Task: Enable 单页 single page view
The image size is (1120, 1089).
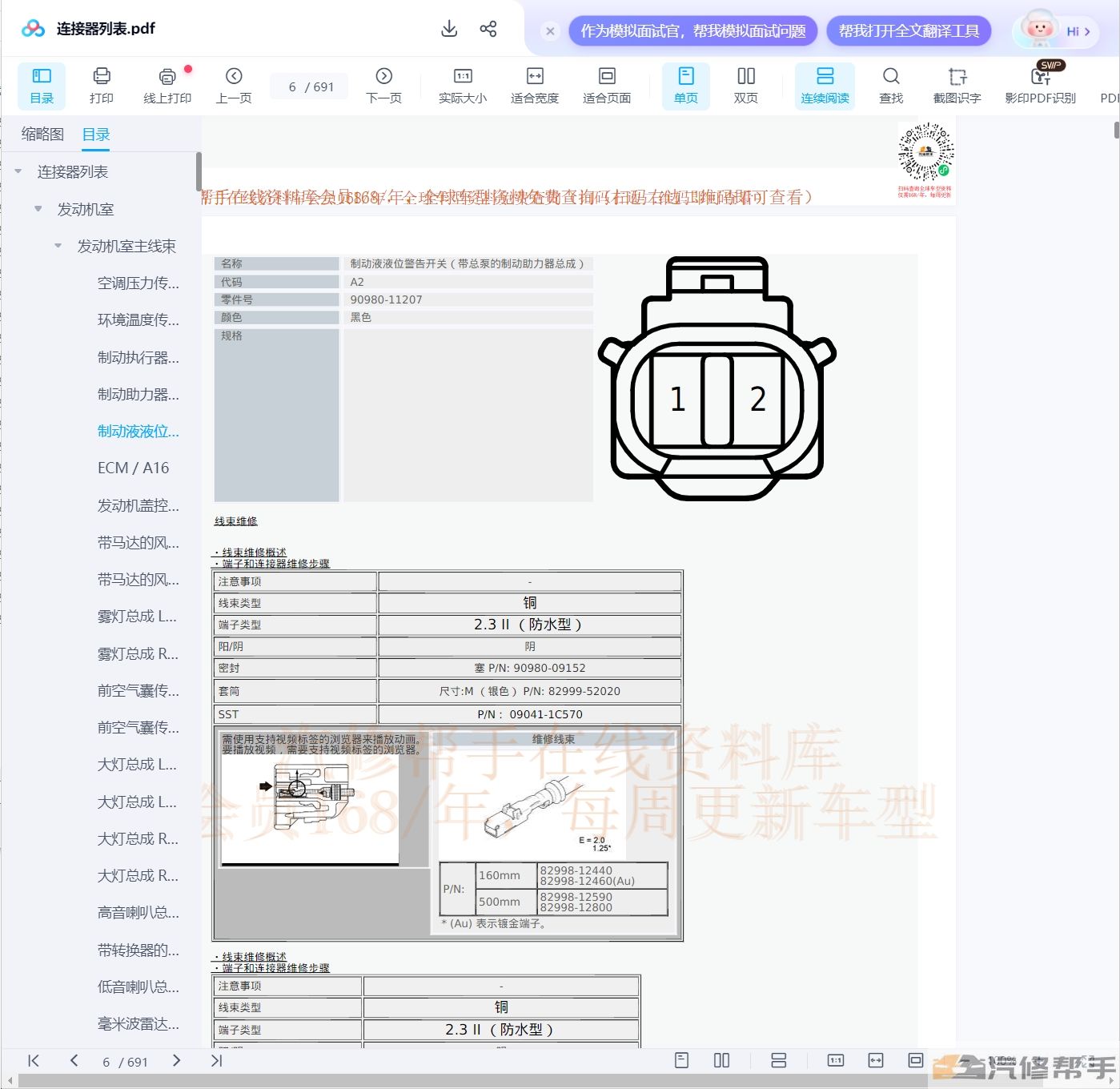Action: pyautogui.click(x=686, y=86)
